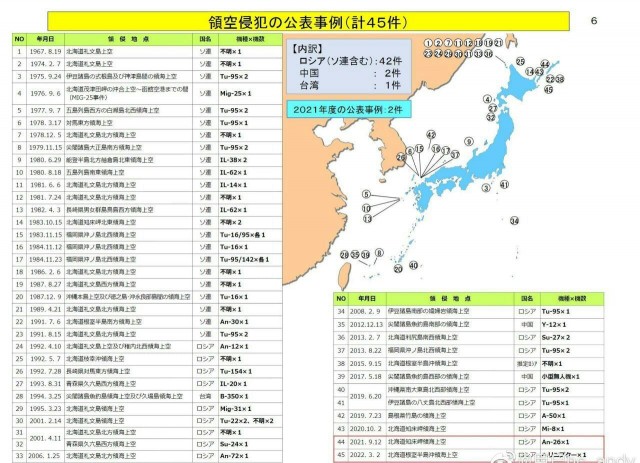Click date cell 2006. 1.25

[x=45, y=456]
